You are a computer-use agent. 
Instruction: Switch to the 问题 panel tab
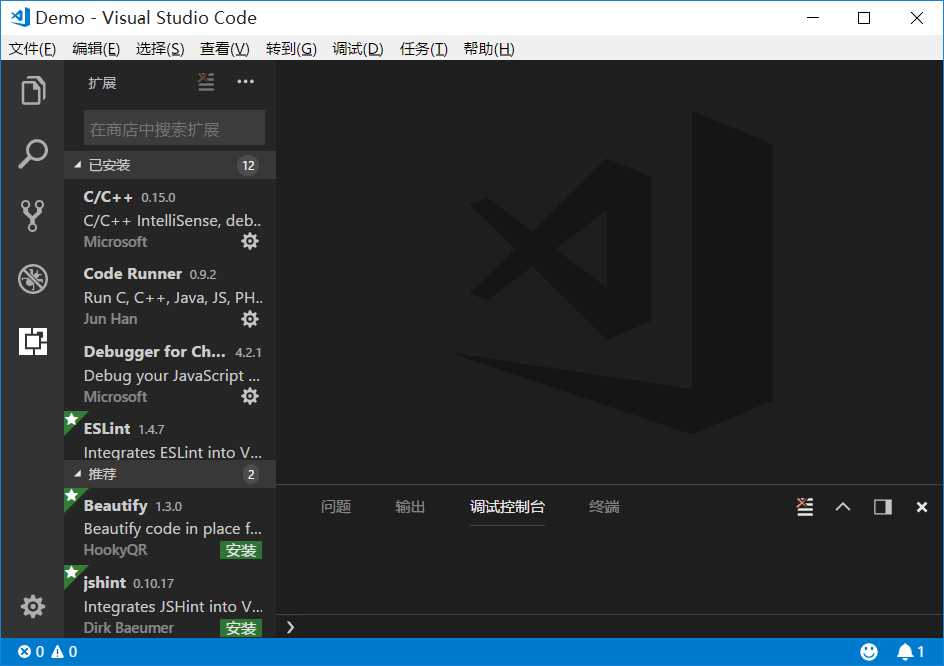pos(336,507)
